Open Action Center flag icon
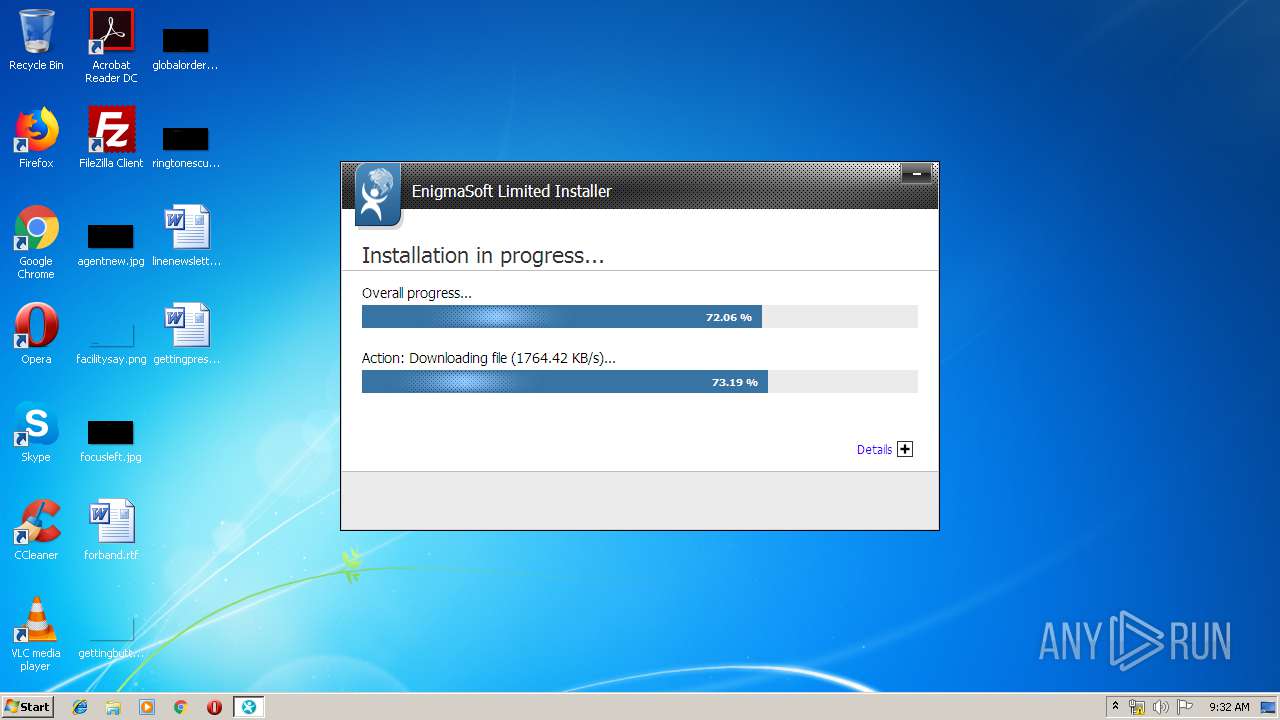The height and width of the screenshot is (720, 1280). click(x=1185, y=707)
